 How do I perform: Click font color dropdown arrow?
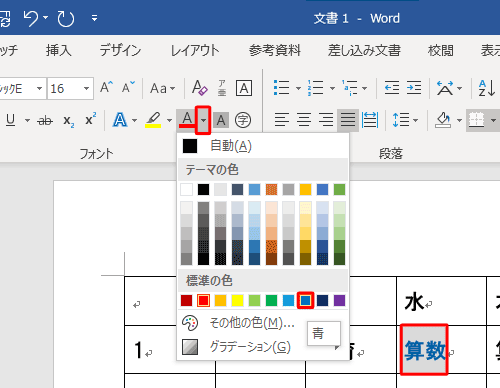click(203, 120)
